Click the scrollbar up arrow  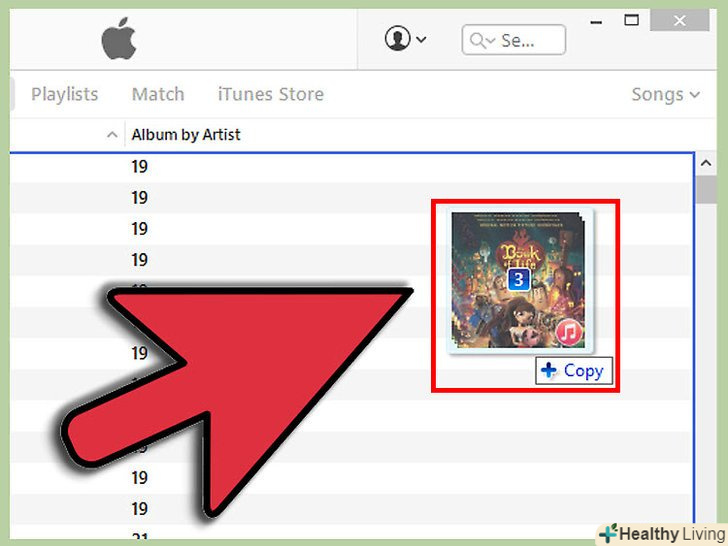pyautogui.click(x=706, y=163)
